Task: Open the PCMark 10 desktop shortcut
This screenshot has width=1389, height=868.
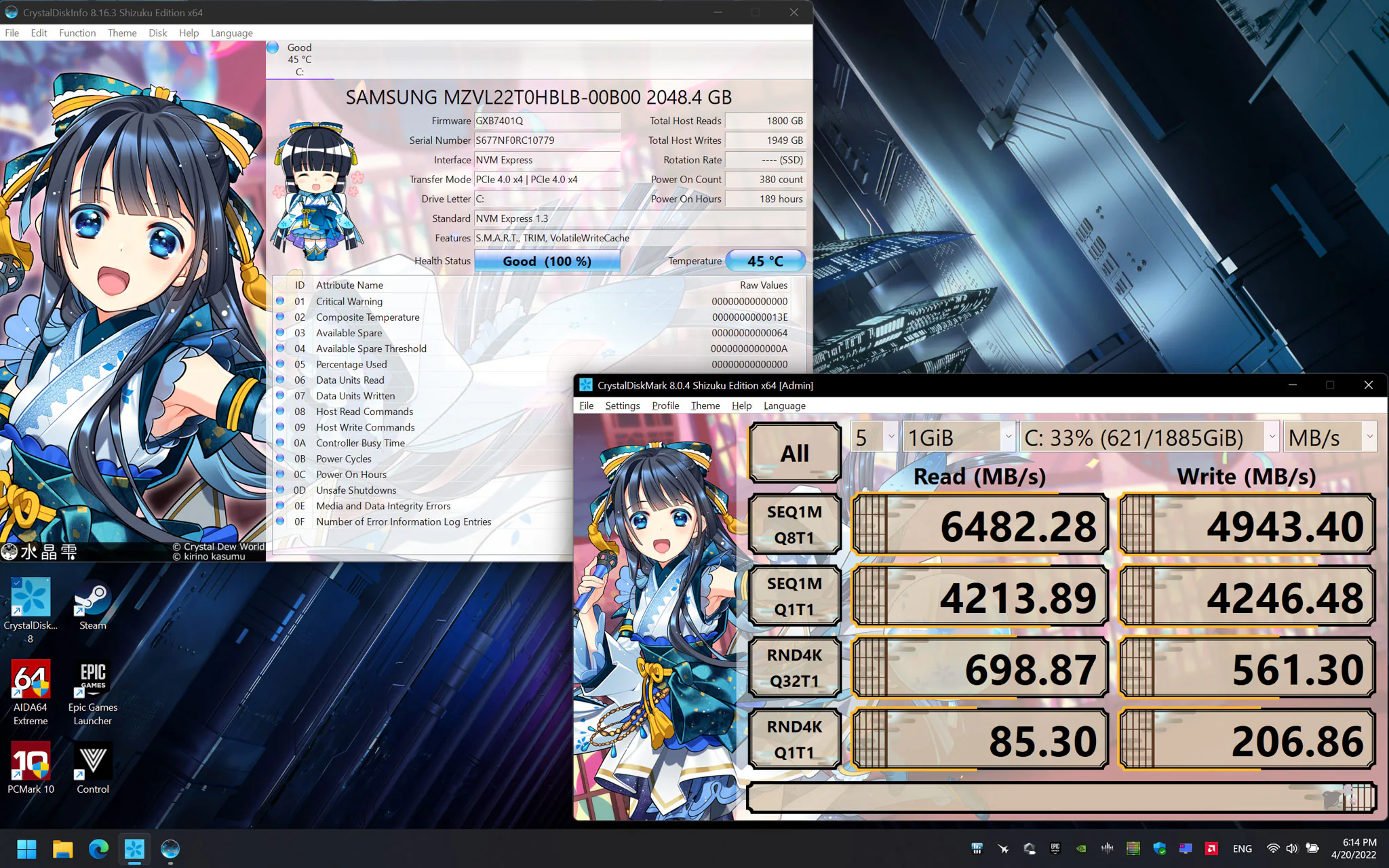Action: (31, 768)
